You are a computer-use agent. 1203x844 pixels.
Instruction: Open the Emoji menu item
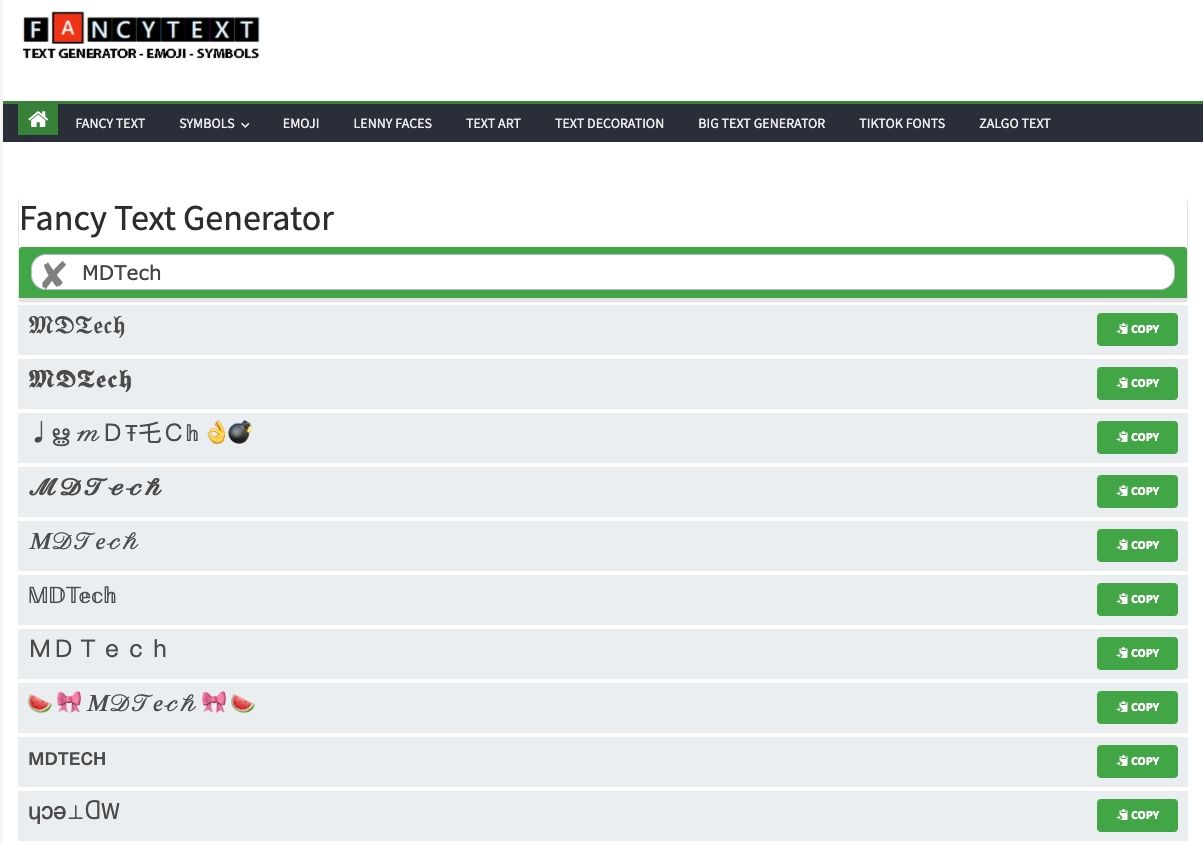[301, 124]
